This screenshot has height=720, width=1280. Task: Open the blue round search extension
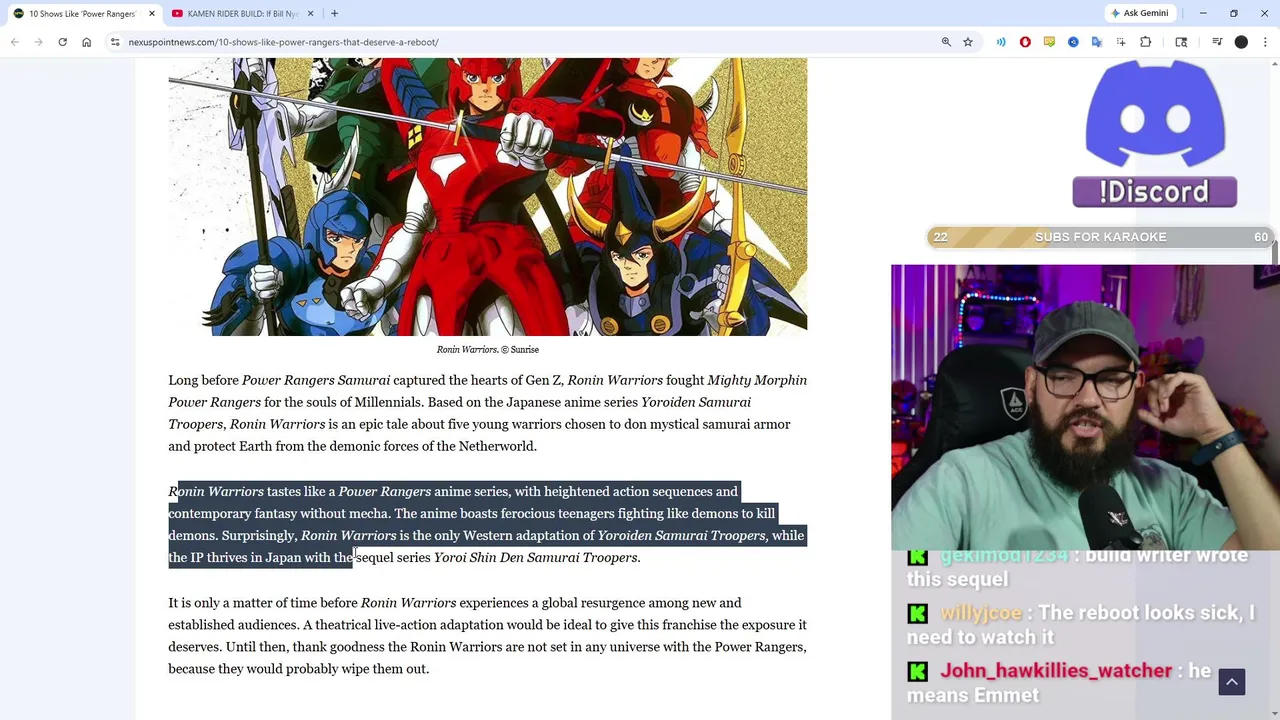[x=1073, y=42]
